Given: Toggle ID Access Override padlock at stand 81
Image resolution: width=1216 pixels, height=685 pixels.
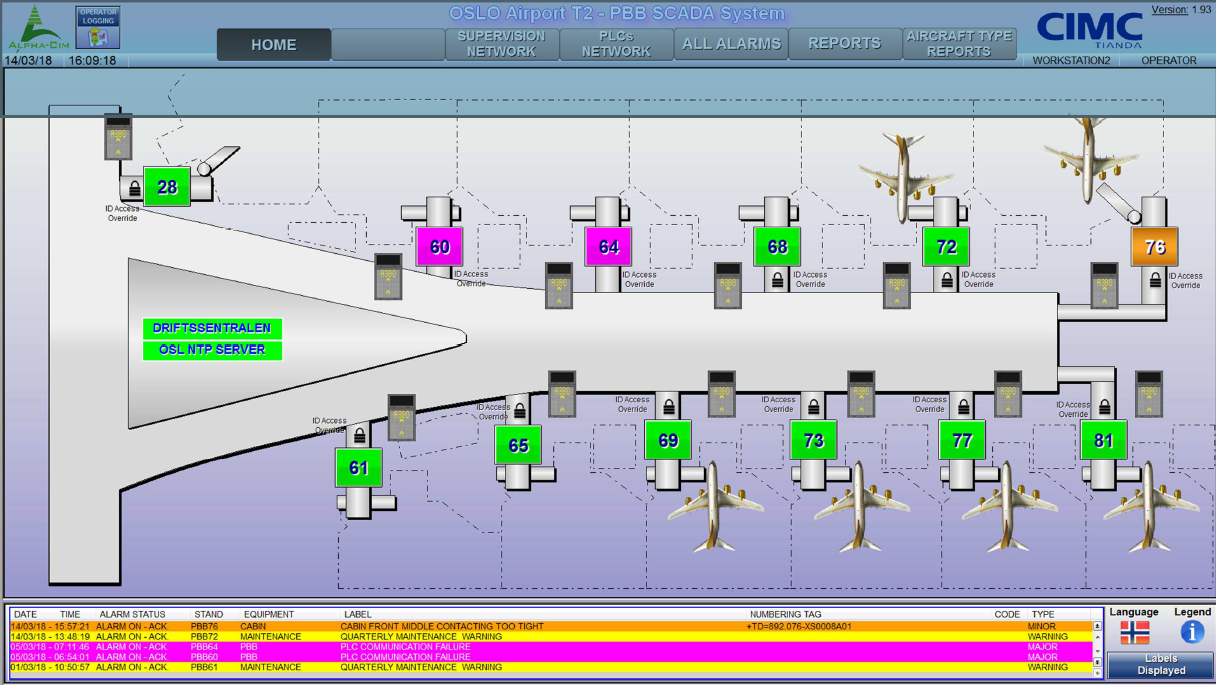Looking at the screenshot, I should click(x=1104, y=407).
